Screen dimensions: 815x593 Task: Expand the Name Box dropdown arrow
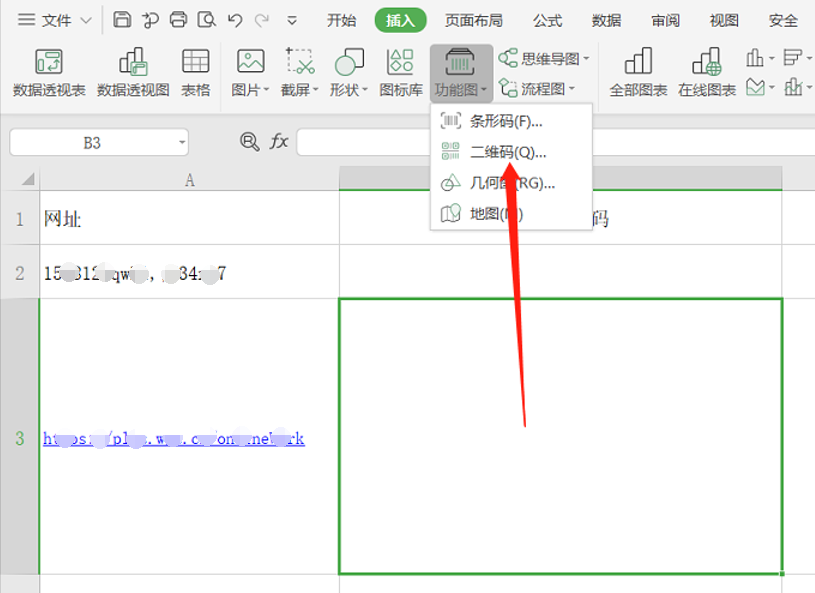(x=182, y=142)
